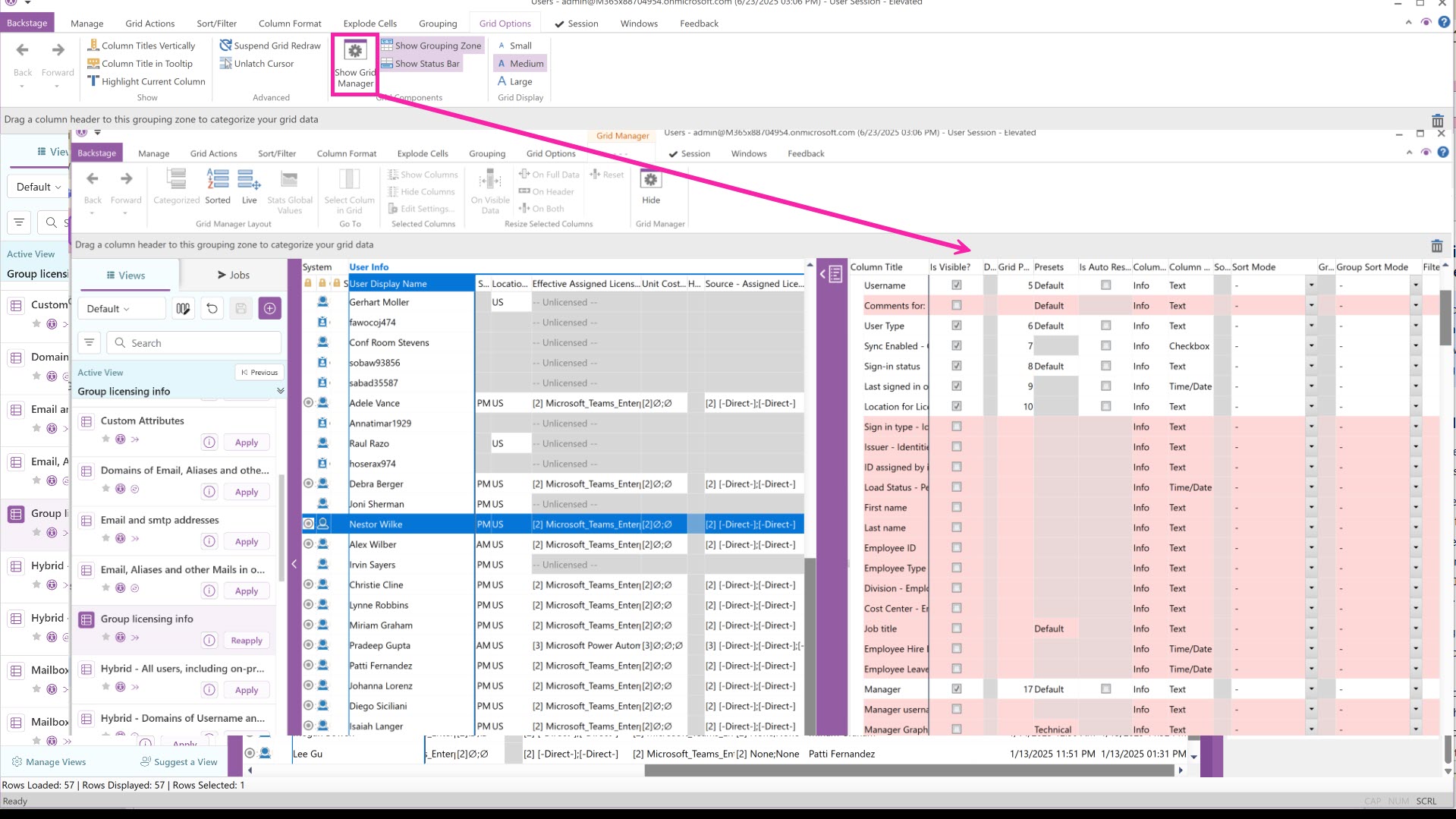Click the Hide Grid Manager gear icon
Image resolution: width=1456 pixels, height=819 pixels.
650,181
